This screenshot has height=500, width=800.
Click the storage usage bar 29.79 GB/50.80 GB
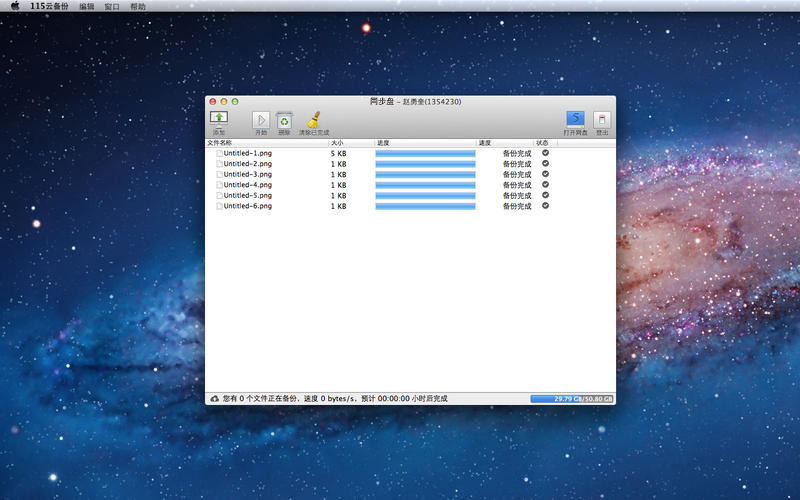[572, 398]
